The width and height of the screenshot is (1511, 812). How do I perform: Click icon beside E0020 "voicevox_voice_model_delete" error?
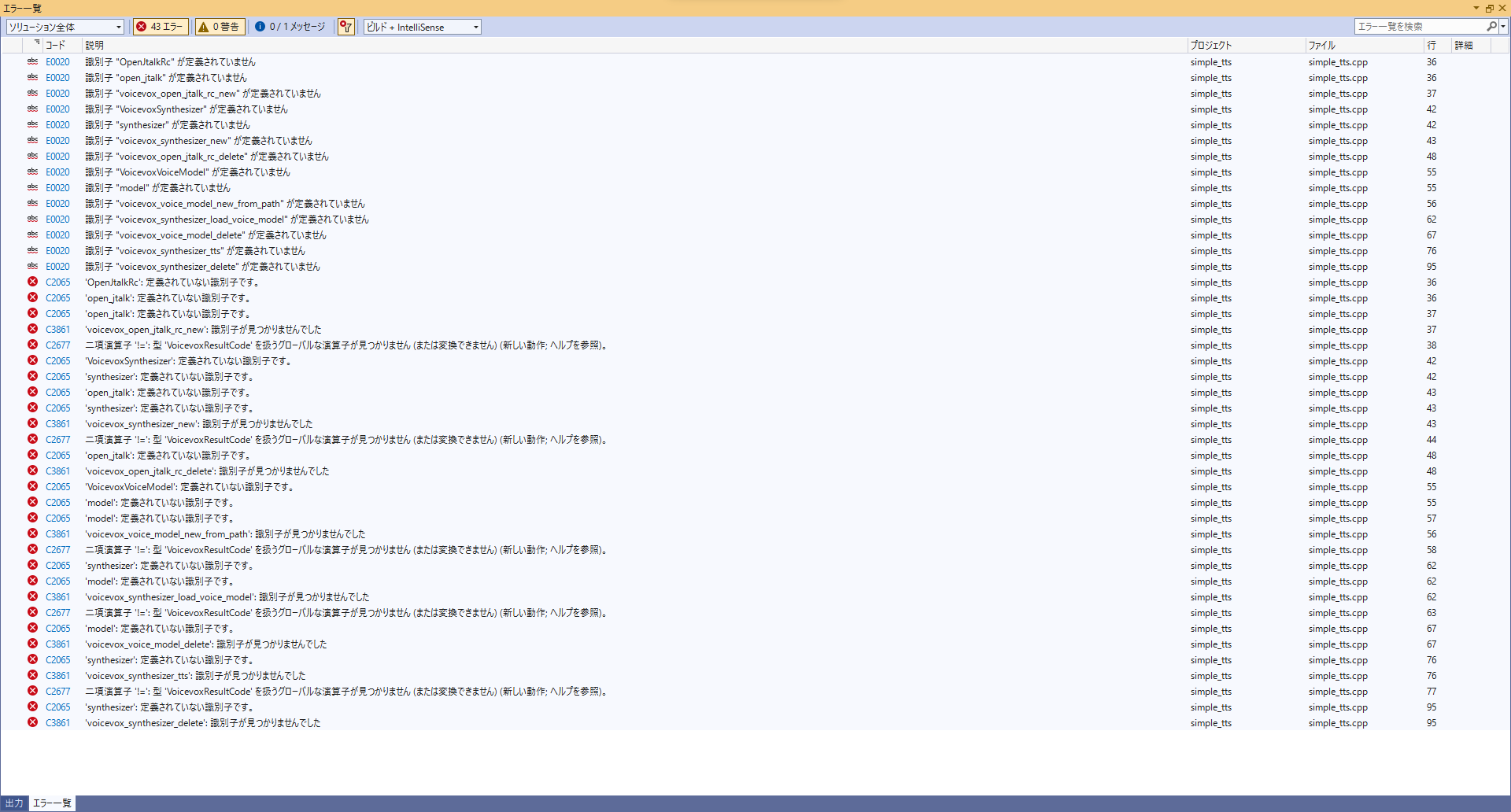[x=32, y=234]
